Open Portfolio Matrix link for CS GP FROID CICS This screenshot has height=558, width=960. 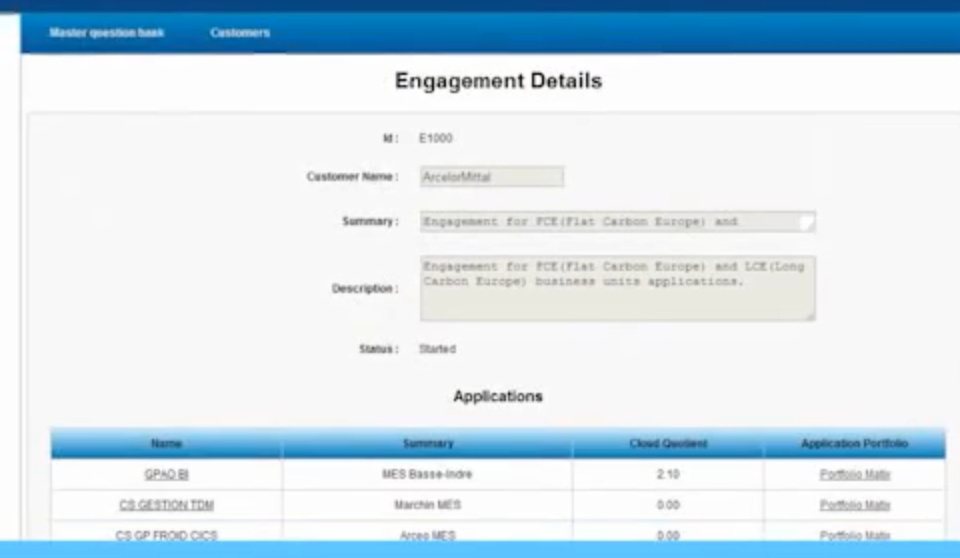coord(855,535)
